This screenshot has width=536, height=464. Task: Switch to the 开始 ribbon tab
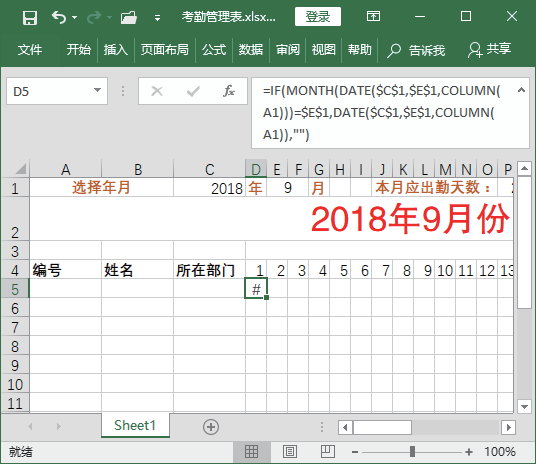(x=79, y=50)
